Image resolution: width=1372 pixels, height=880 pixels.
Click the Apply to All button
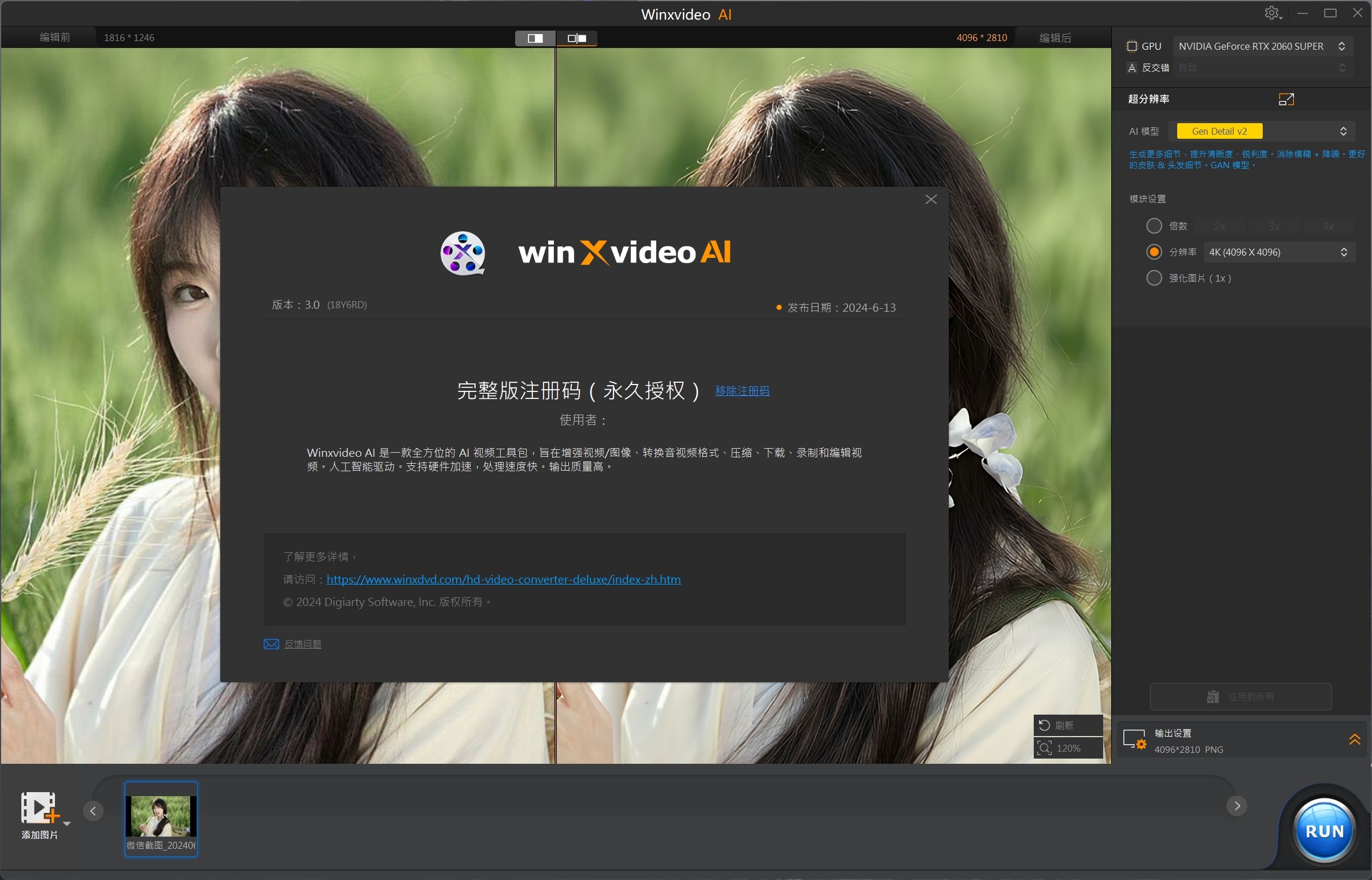tap(1240, 697)
